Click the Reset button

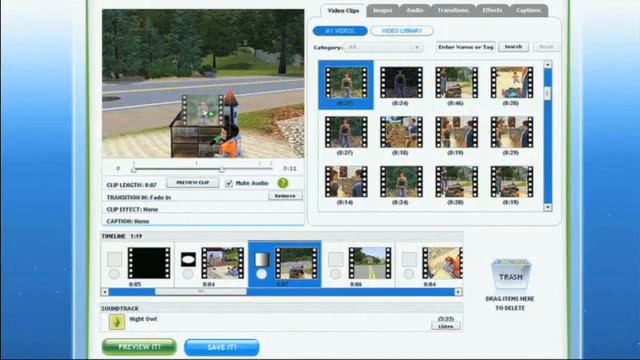tap(546, 47)
